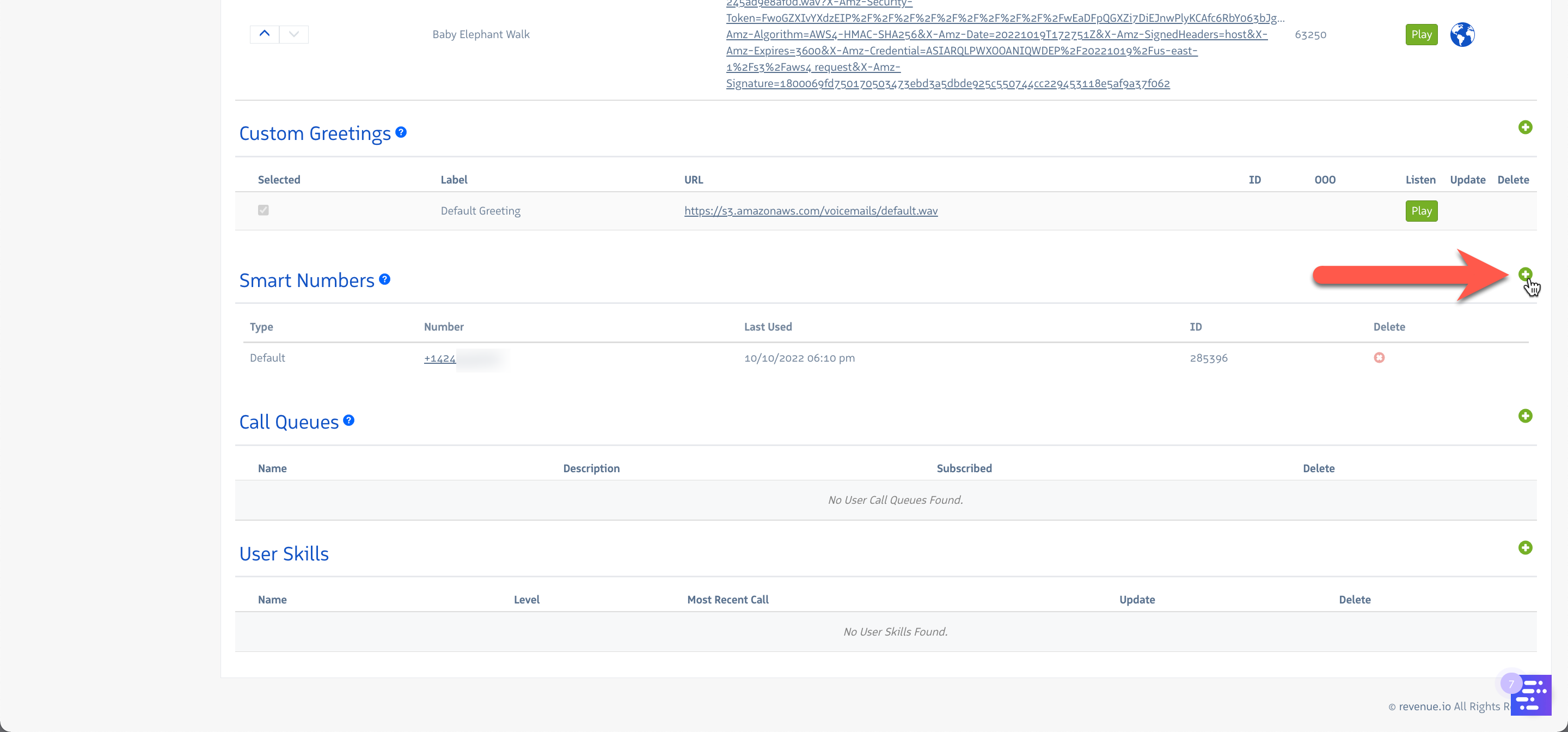Delete the Default smart number
Image resolution: width=1568 pixels, height=732 pixels.
click(1379, 357)
